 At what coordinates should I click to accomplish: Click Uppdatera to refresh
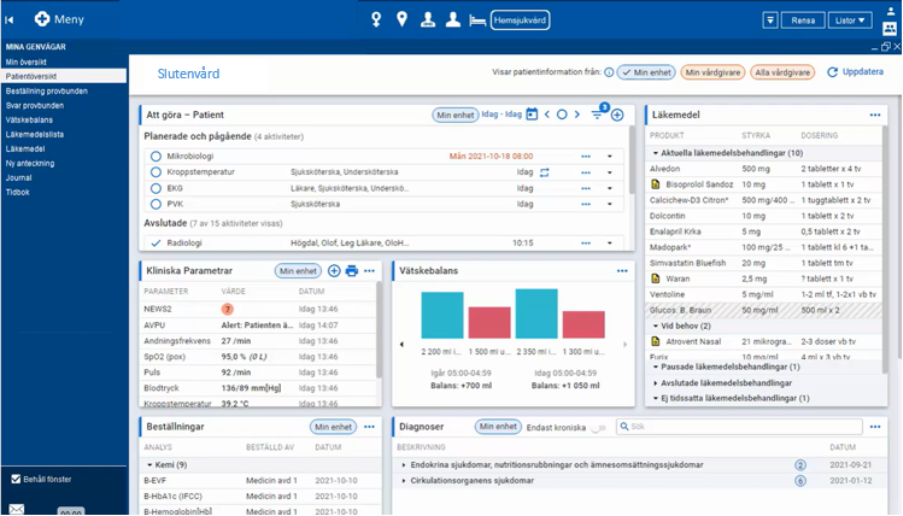coord(855,72)
